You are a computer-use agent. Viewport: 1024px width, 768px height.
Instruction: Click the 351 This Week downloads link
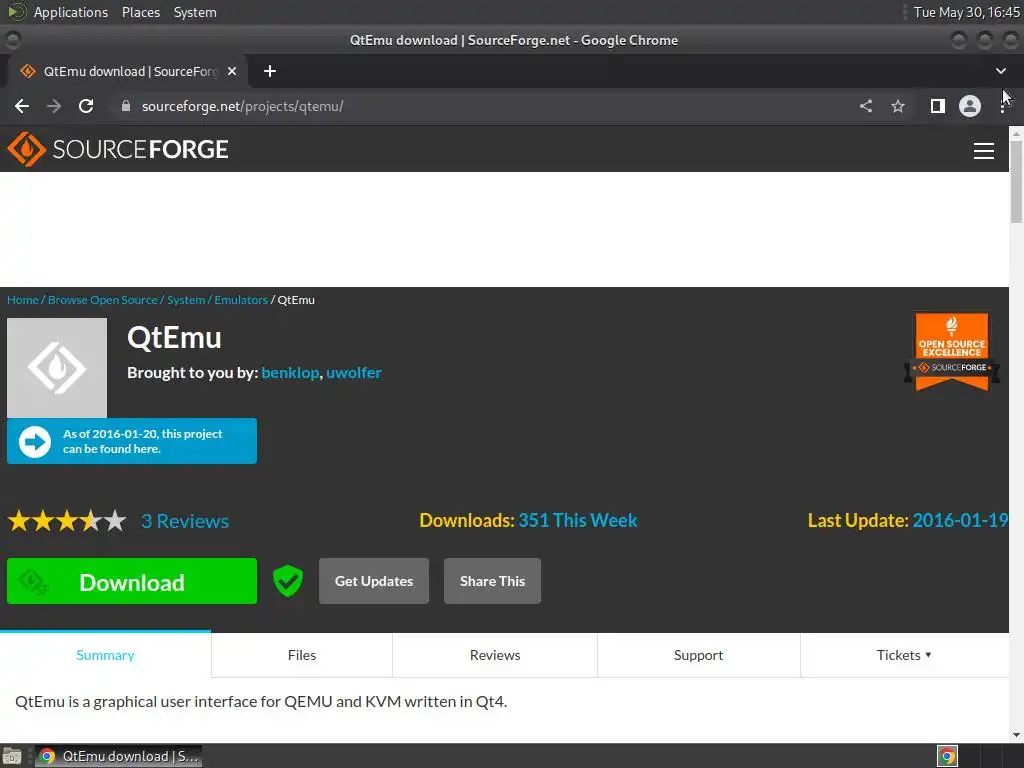pyautogui.click(x=578, y=520)
